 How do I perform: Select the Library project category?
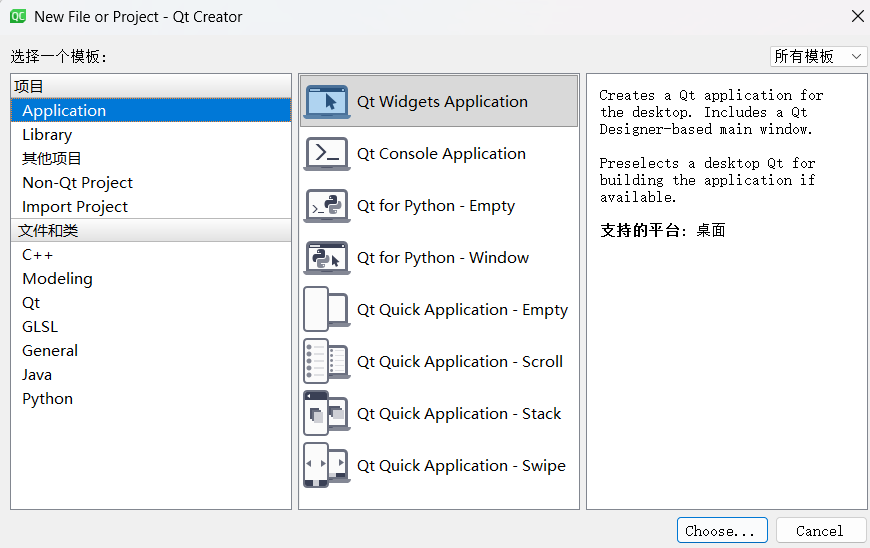tap(151, 135)
